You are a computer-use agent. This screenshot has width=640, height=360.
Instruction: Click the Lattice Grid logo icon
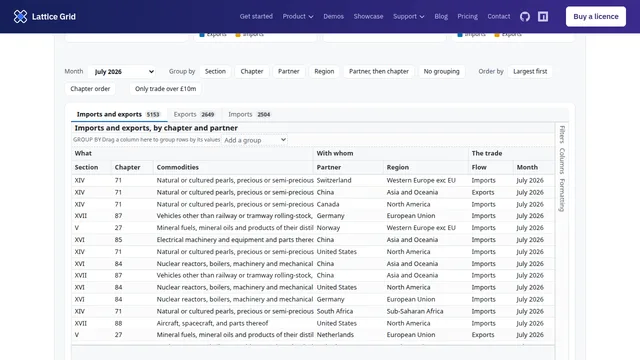(x=20, y=16)
